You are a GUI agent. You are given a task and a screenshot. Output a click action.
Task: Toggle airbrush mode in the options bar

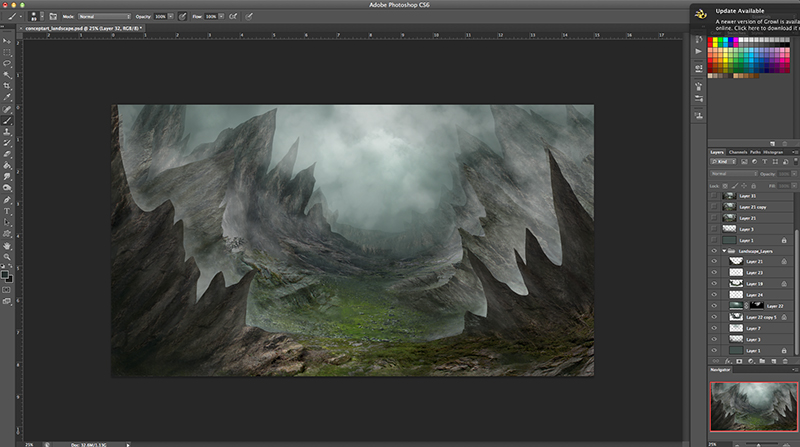(232, 17)
